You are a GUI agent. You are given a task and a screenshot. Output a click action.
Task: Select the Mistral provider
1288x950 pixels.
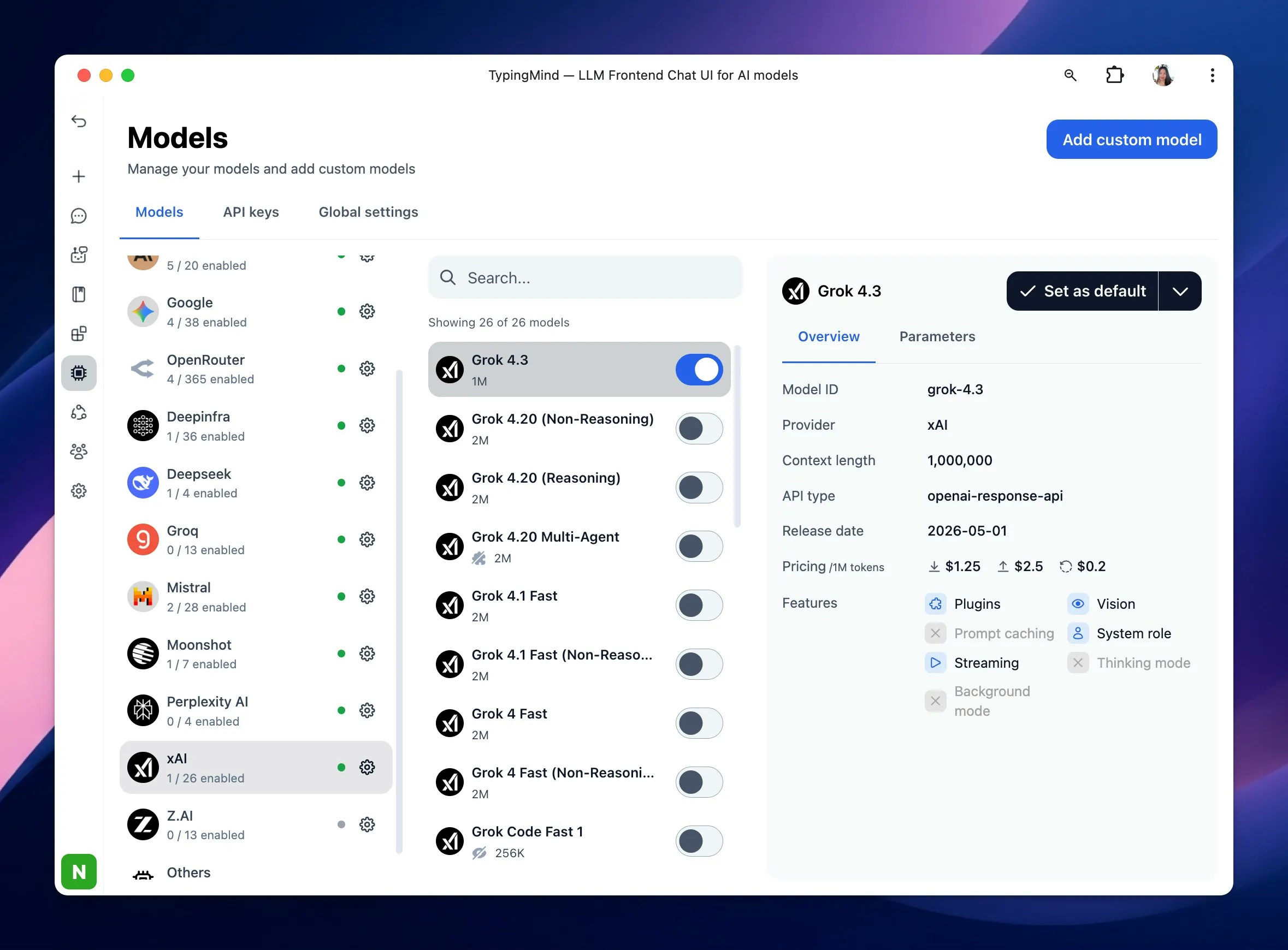point(256,596)
